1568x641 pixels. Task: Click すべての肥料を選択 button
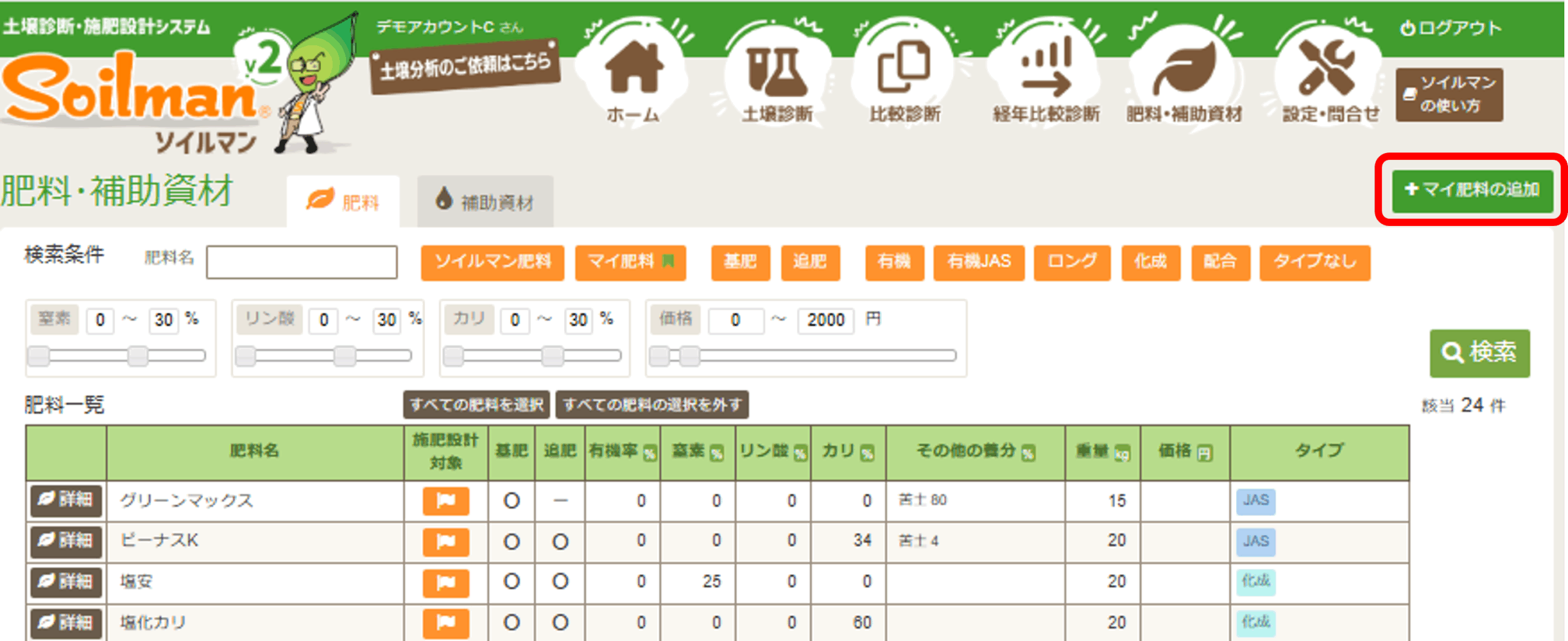(476, 405)
